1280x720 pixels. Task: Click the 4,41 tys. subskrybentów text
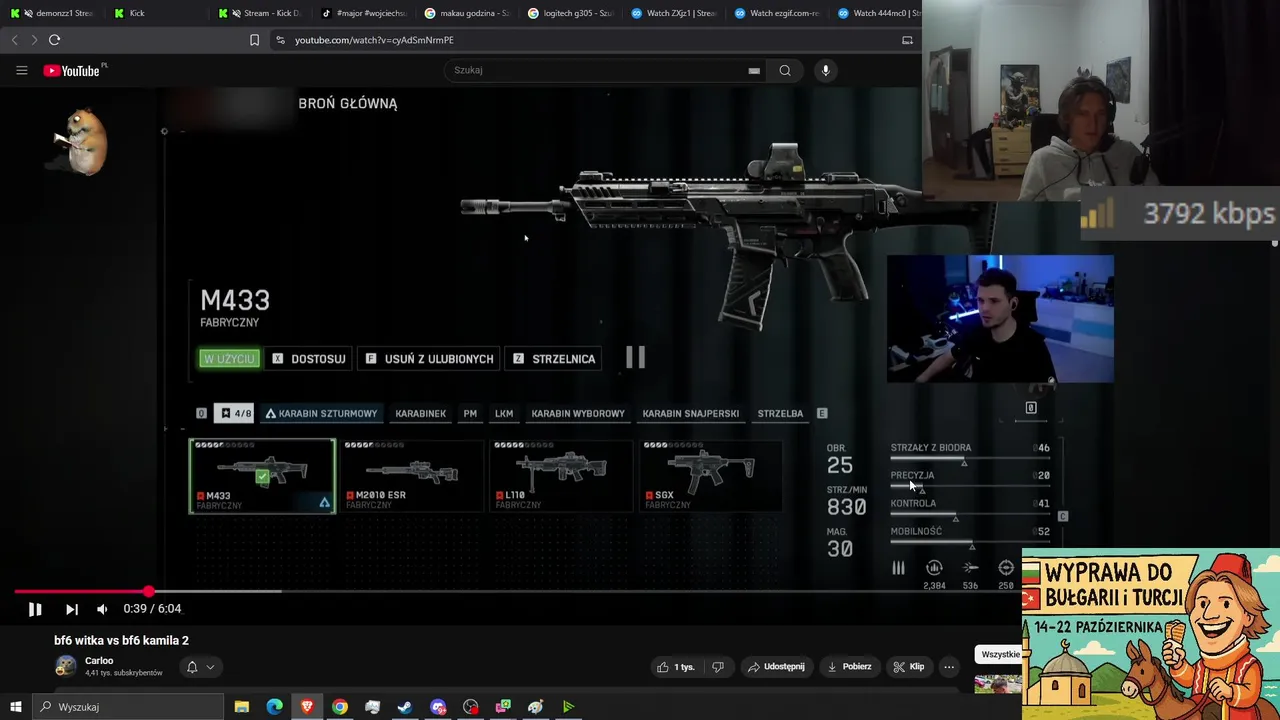pos(124,673)
